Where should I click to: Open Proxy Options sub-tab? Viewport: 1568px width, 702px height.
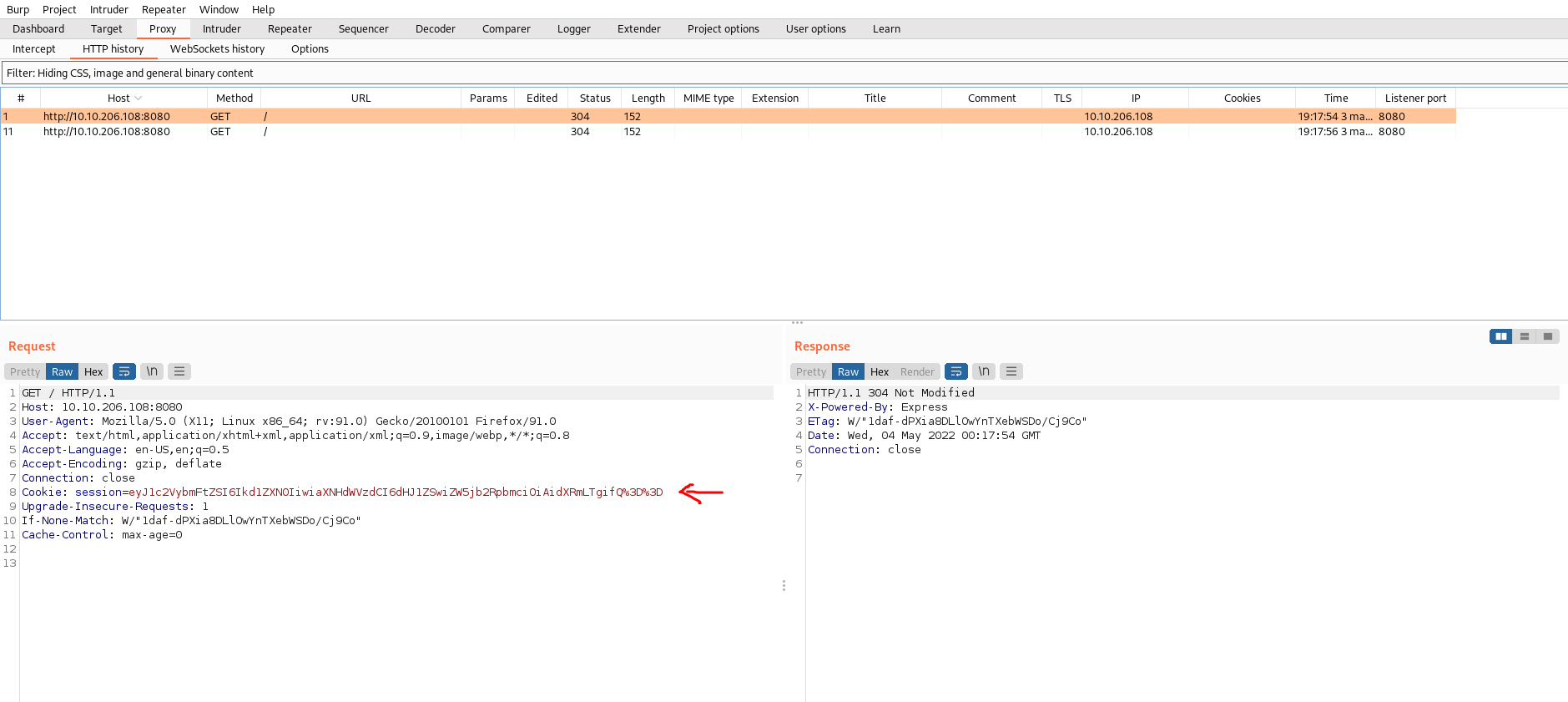[x=310, y=48]
